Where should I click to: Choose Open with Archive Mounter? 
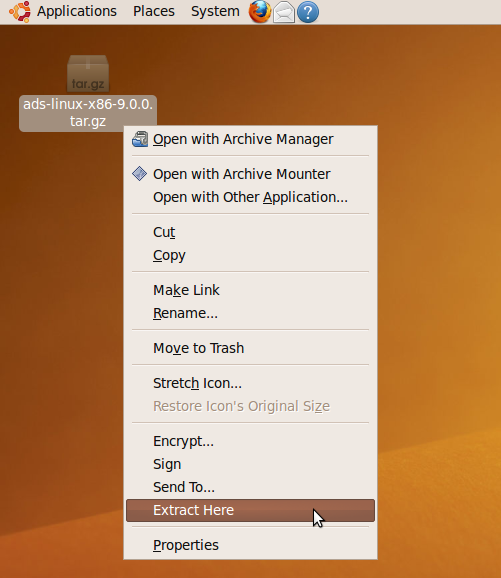[x=250, y=174]
